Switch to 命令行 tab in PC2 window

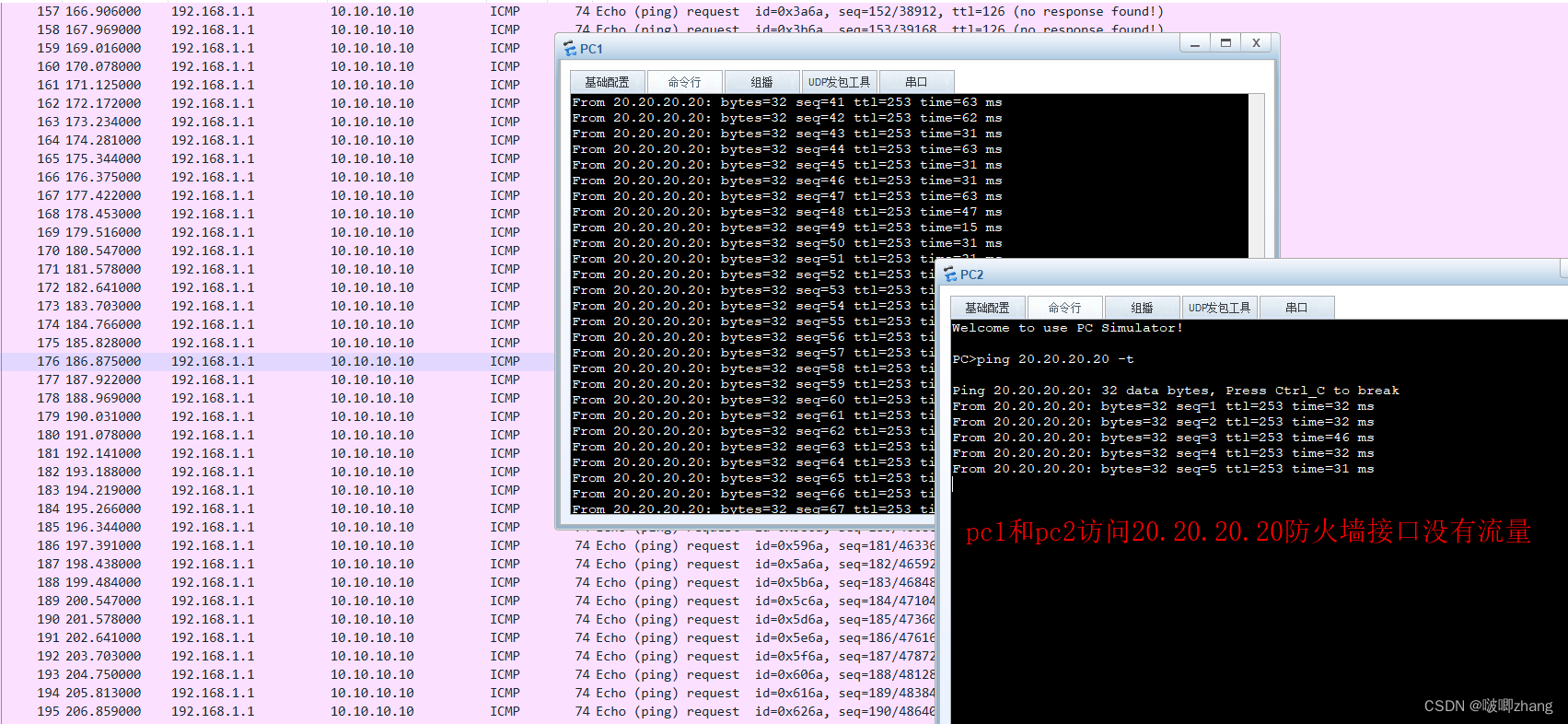[1064, 308]
